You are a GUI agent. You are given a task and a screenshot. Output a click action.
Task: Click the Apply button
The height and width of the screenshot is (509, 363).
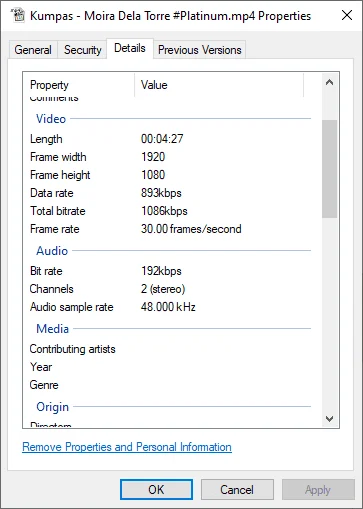(x=318, y=490)
